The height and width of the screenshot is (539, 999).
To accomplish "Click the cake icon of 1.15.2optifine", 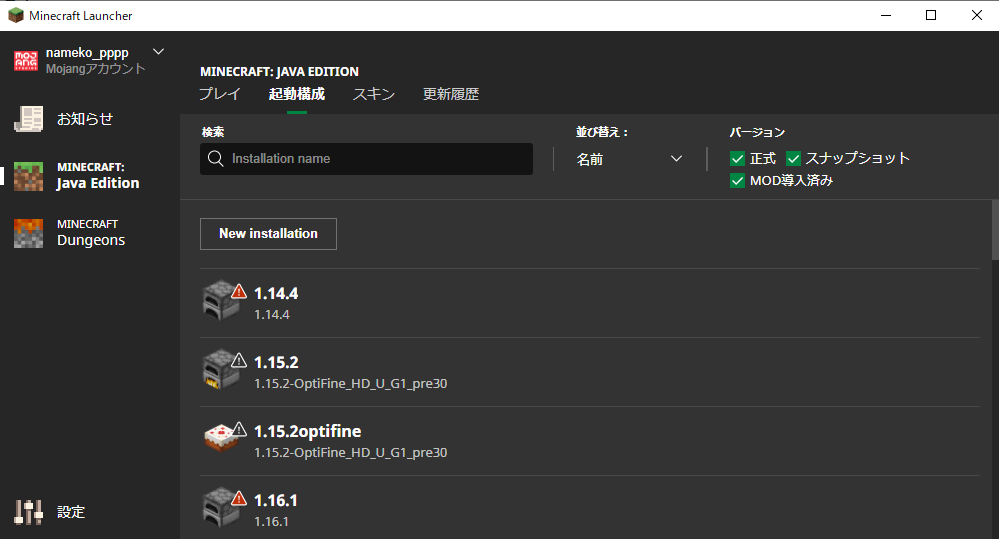I will point(221,438).
